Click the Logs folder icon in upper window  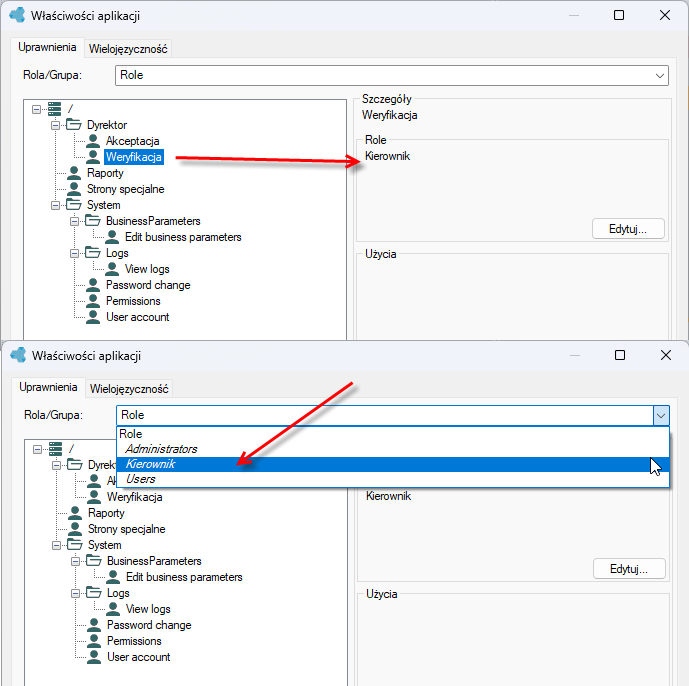tap(93, 253)
